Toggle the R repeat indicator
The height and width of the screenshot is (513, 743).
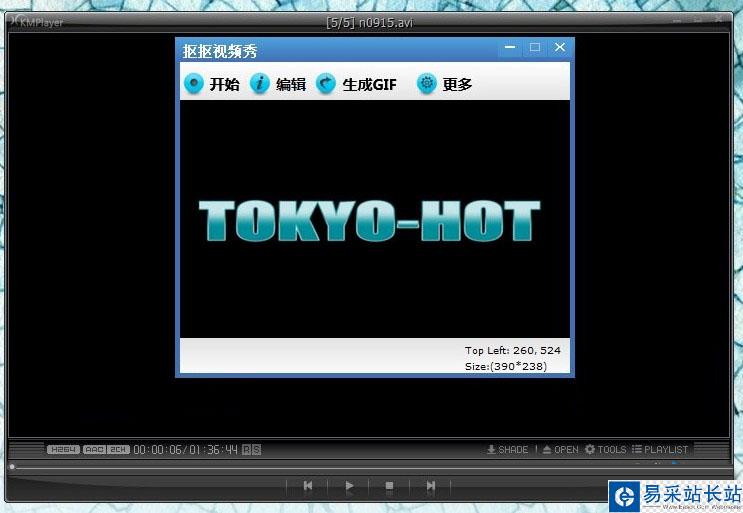click(246, 450)
